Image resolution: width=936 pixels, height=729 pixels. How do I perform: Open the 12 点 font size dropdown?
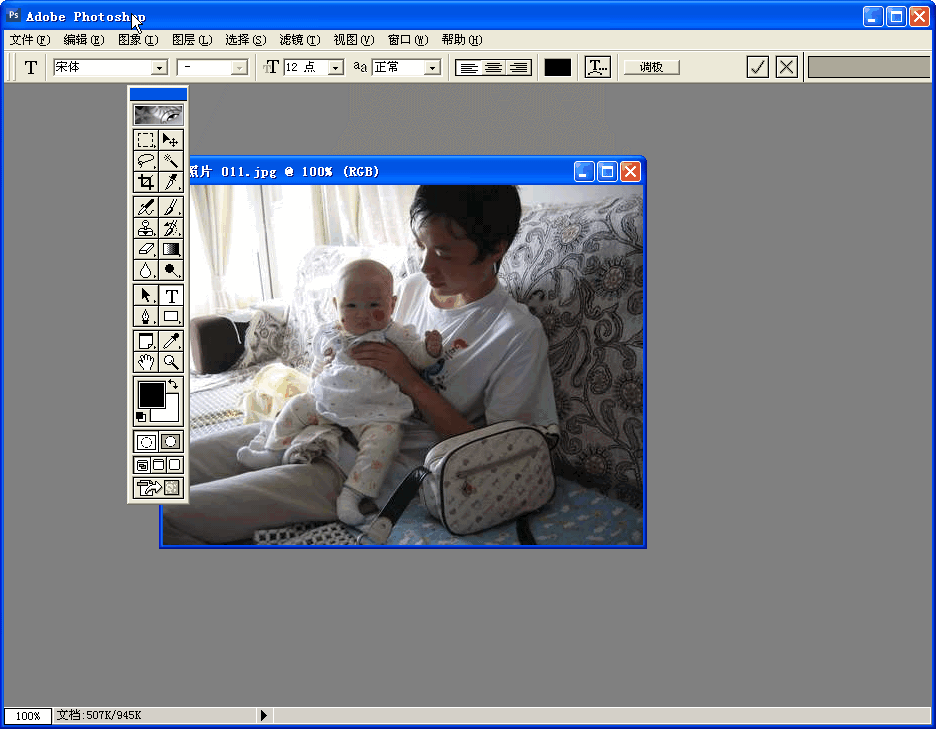(x=334, y=67)
